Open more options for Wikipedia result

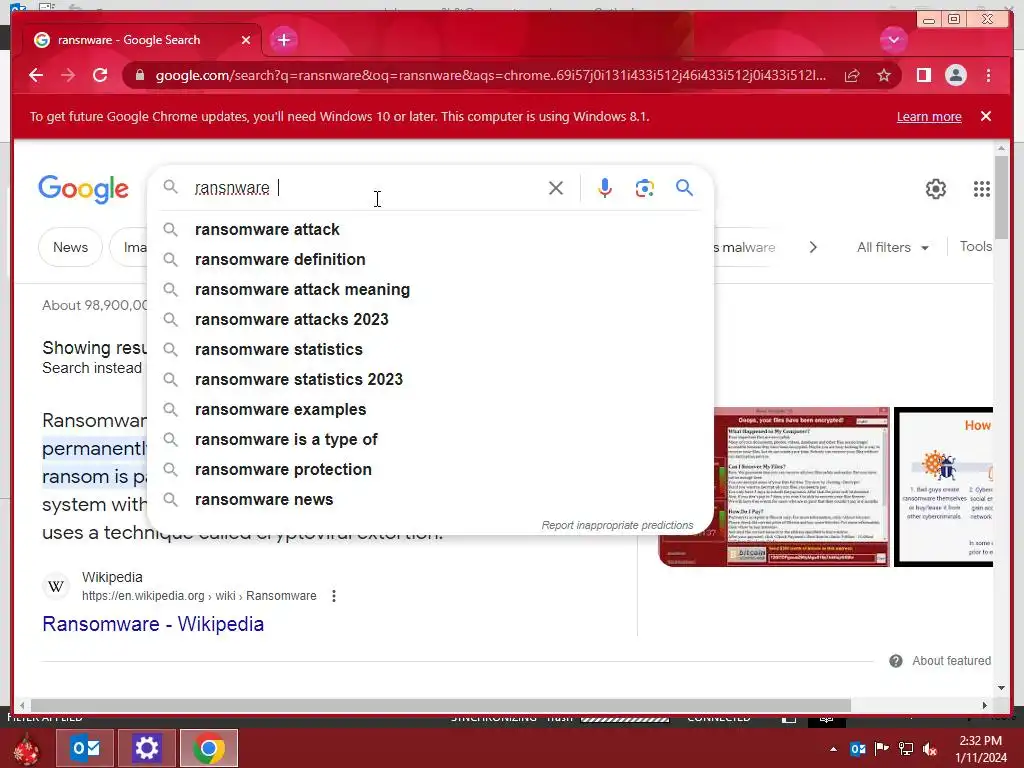(x=334, y=596)
